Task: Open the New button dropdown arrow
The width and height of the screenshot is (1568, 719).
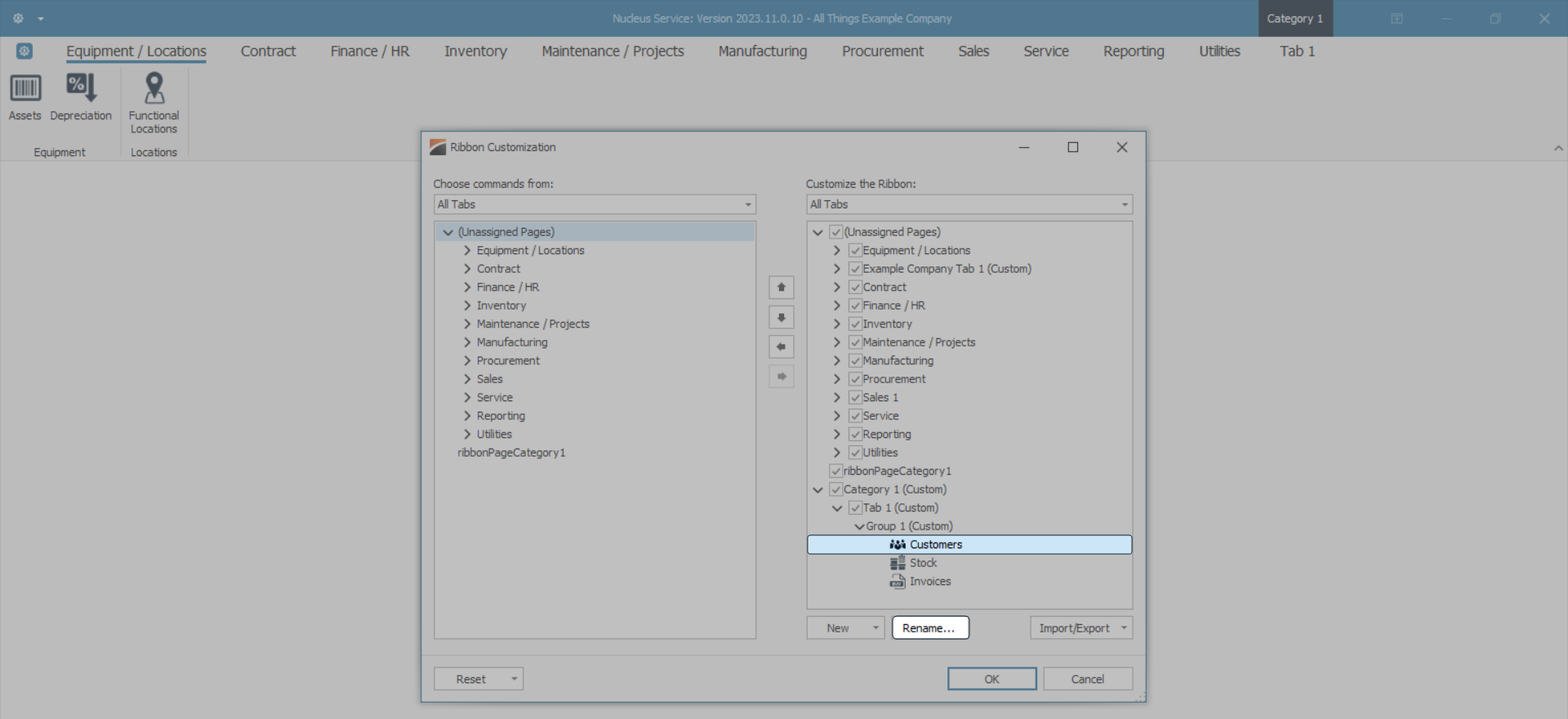Action: click(875, 628)
